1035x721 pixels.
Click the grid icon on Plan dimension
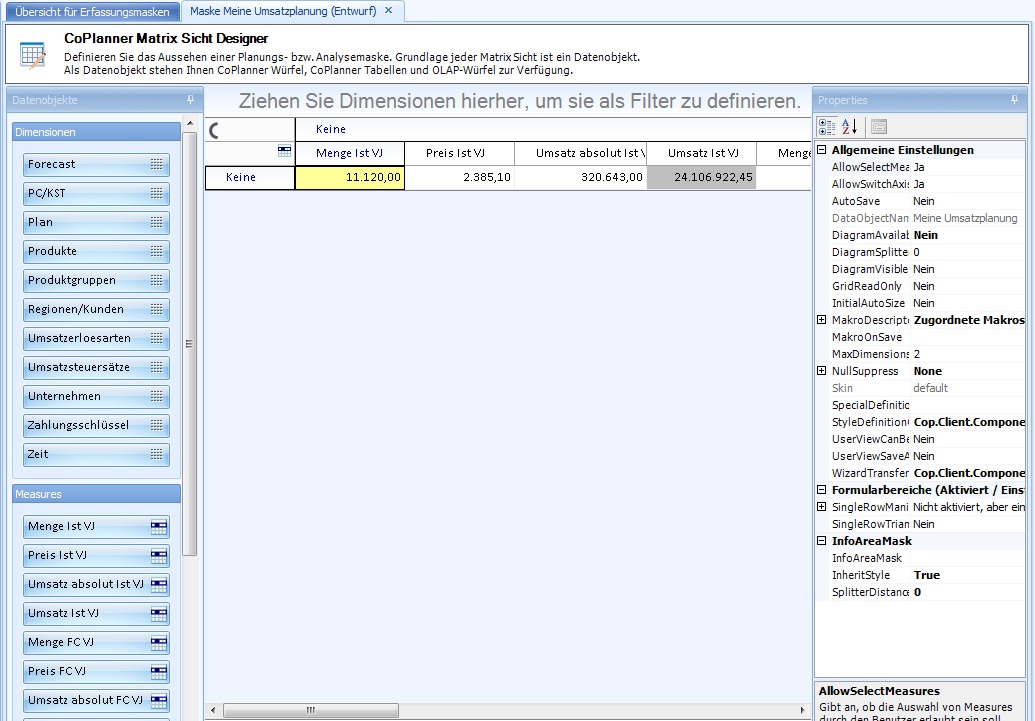point(156,223)
